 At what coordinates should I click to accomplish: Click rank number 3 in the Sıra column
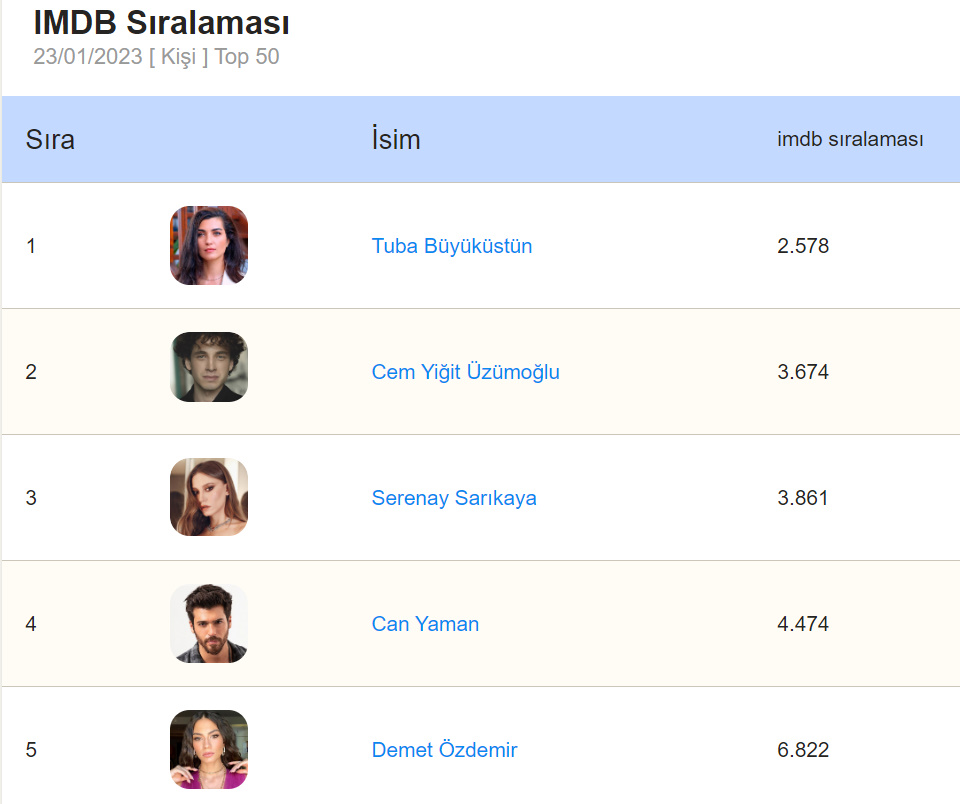pyautogui.click(x=31, y=498)
